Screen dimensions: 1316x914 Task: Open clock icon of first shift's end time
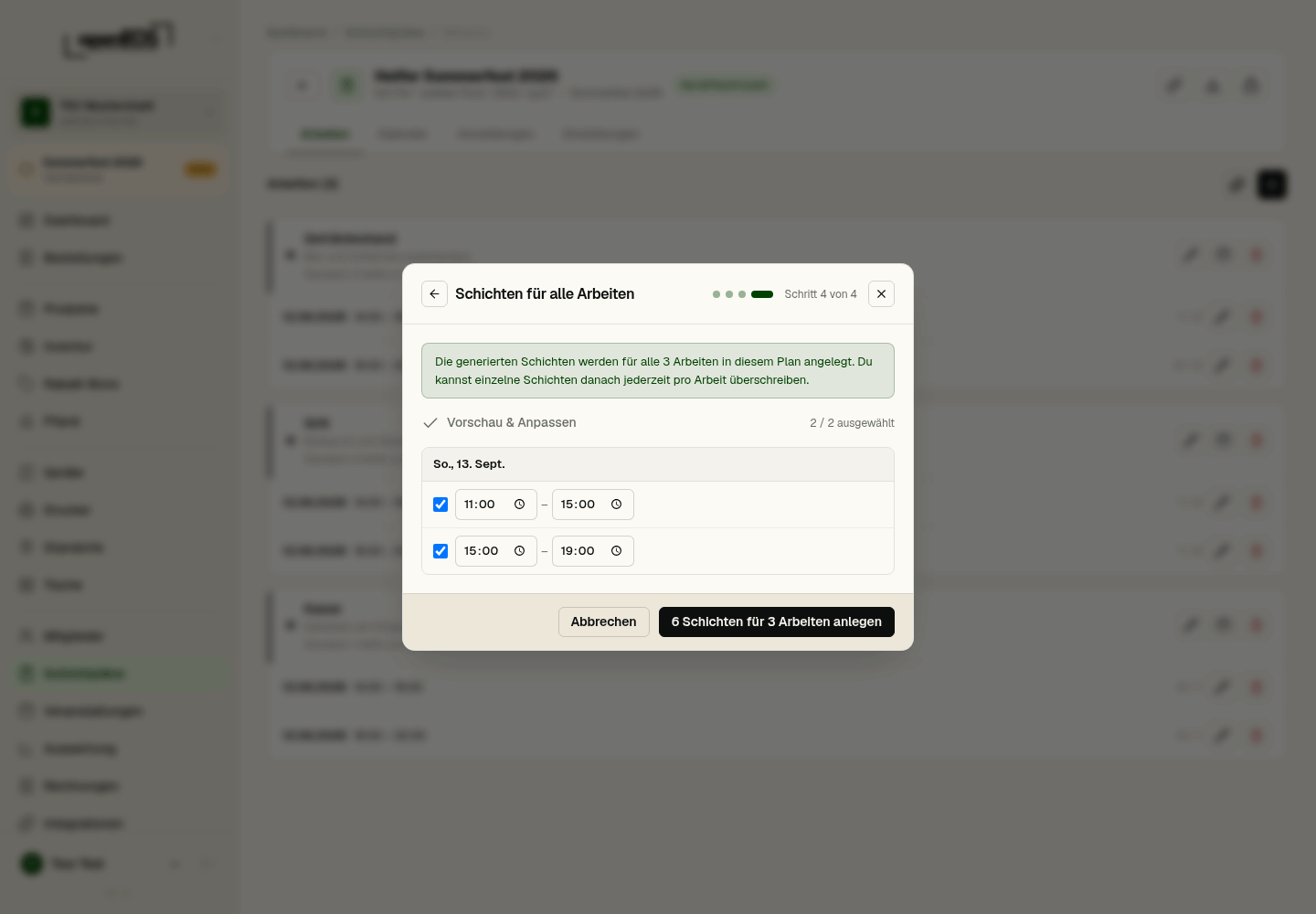[616, 505]
